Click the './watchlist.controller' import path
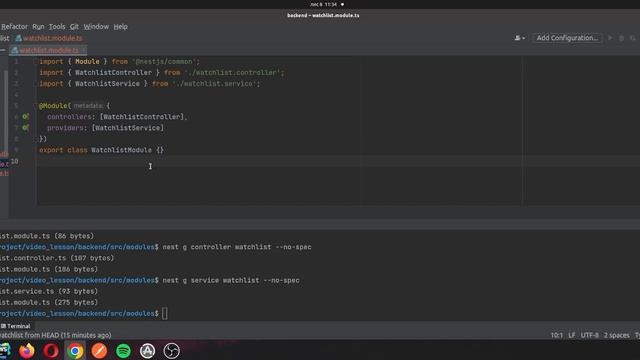 [x=234, y=73]
